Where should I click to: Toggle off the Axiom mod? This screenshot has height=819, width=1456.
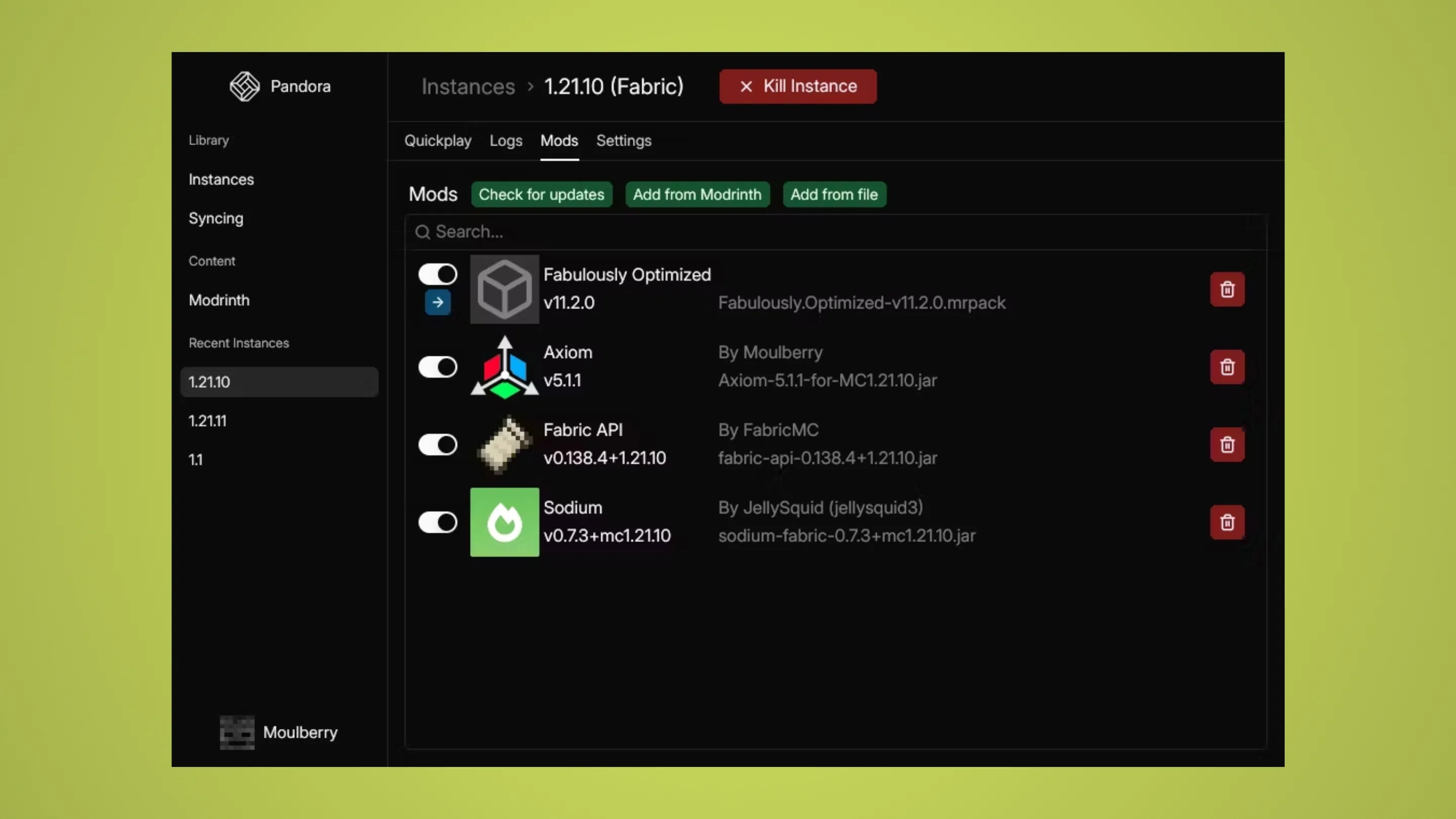pyautogui.click(x=437, y=368)
